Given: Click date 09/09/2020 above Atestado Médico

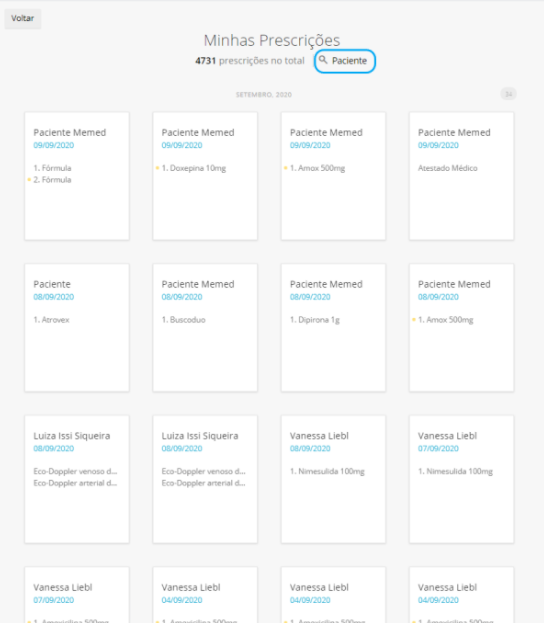Looking at the screenshot, I should click(x=438, y=145).
